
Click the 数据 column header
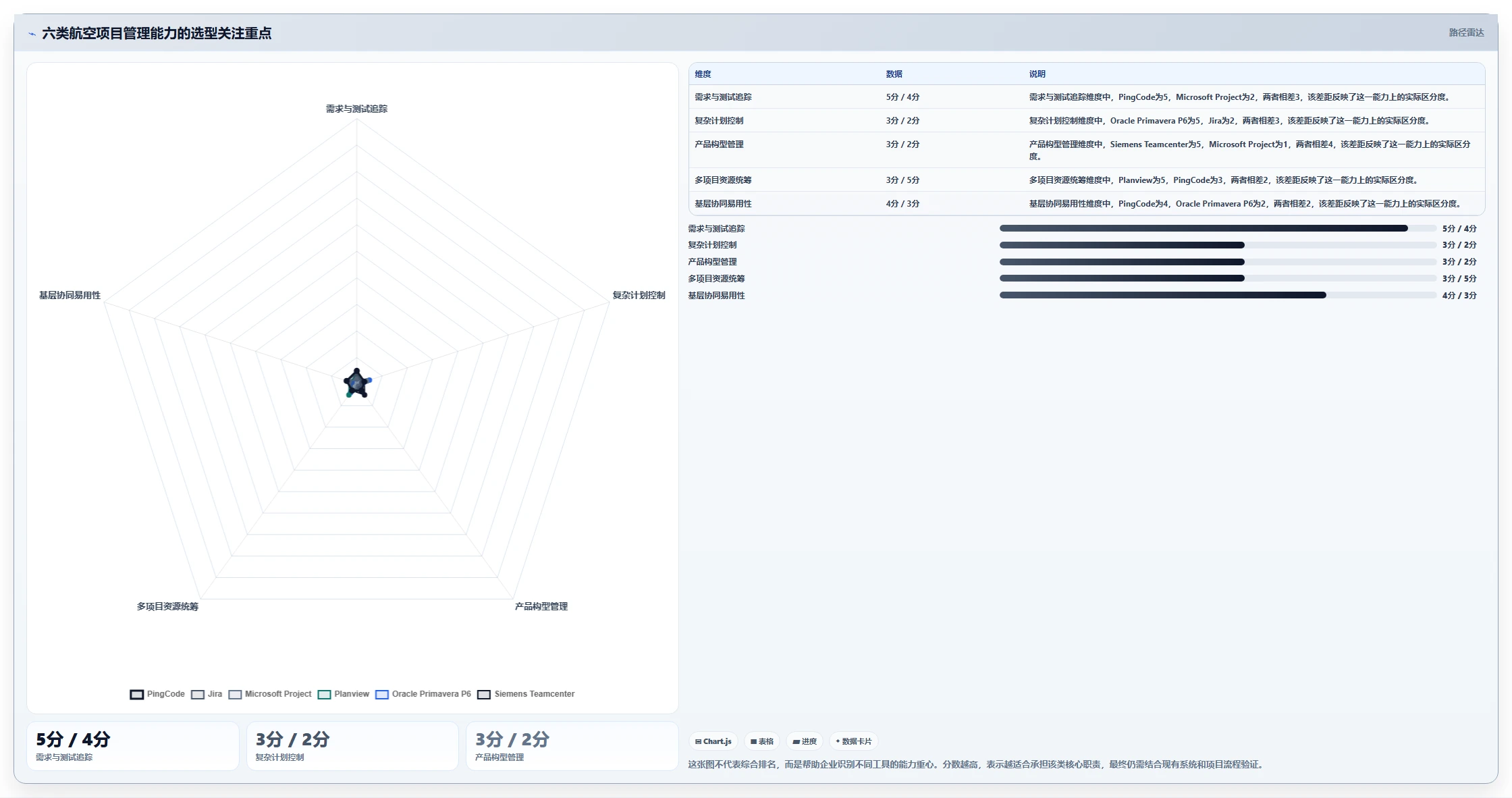point(894,74)
